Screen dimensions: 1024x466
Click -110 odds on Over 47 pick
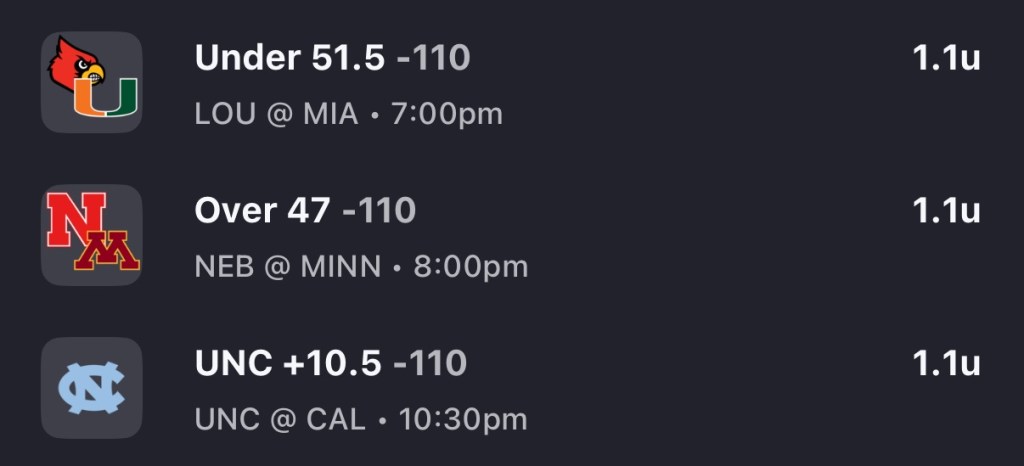tap(379, 210)
